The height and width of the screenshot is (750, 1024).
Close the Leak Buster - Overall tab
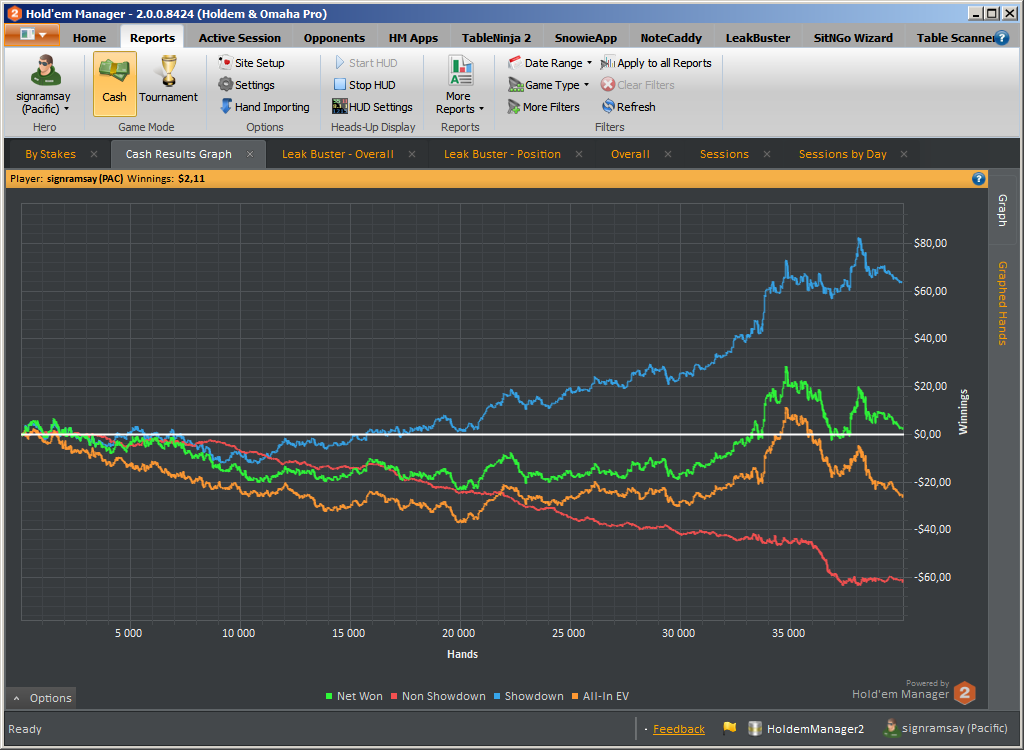[x=412, y=154]
